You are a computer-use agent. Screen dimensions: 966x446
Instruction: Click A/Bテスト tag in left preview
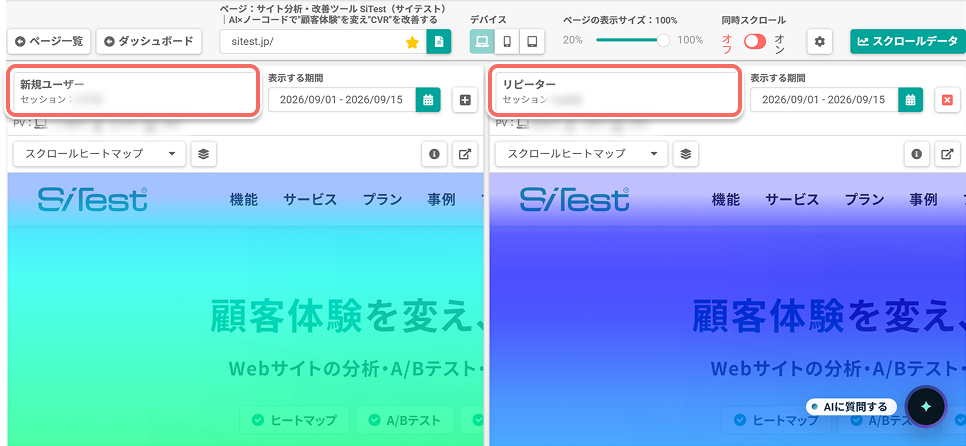click(x=404, y=420)
